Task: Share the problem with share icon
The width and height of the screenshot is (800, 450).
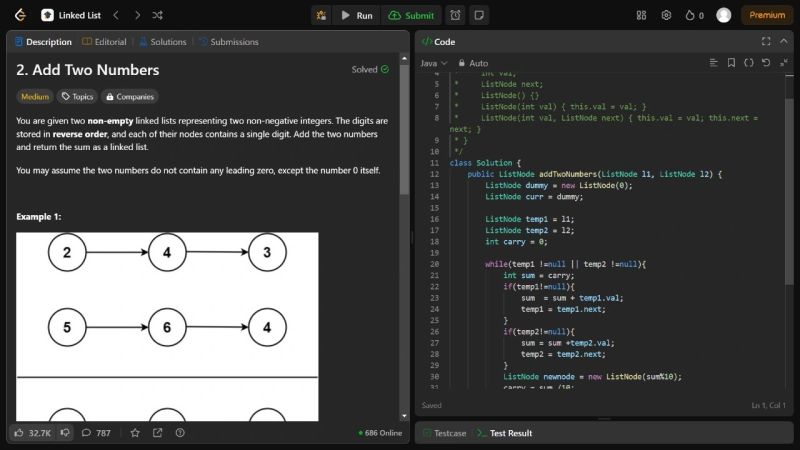Action: click(x=158, y=433)
